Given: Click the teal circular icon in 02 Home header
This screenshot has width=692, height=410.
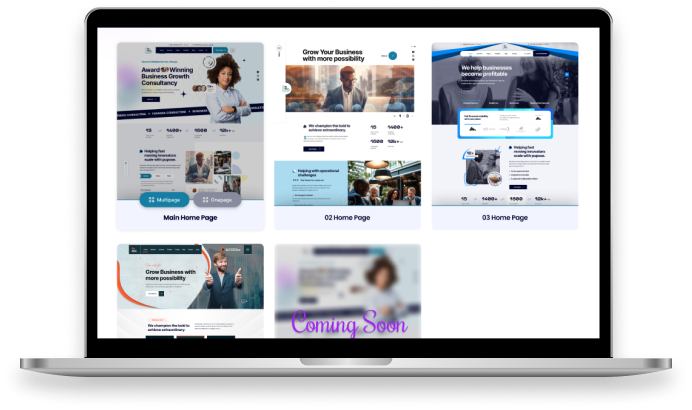Looking at the screenshot, I should [x=393, y=56].
